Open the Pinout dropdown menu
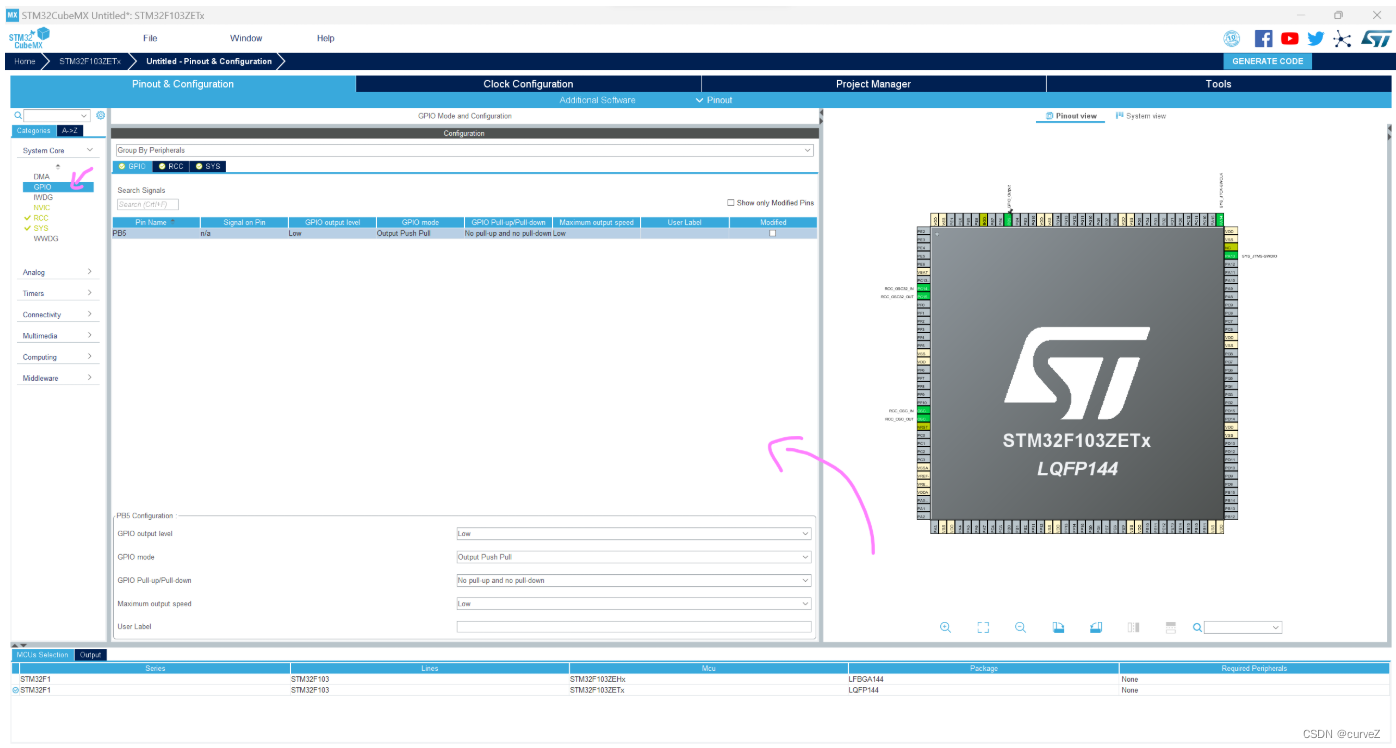 coord(714,100)
